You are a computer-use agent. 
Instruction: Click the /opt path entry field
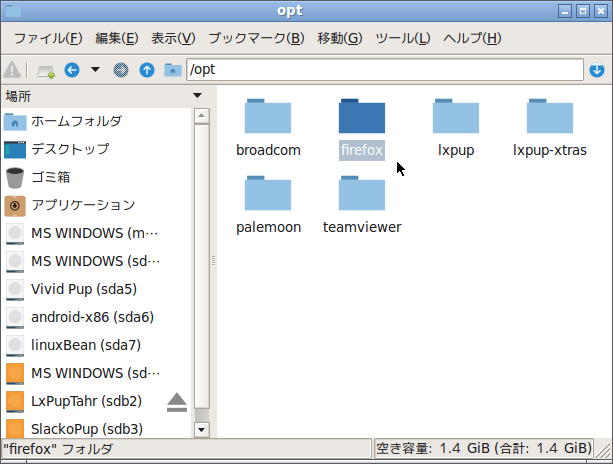385,70
